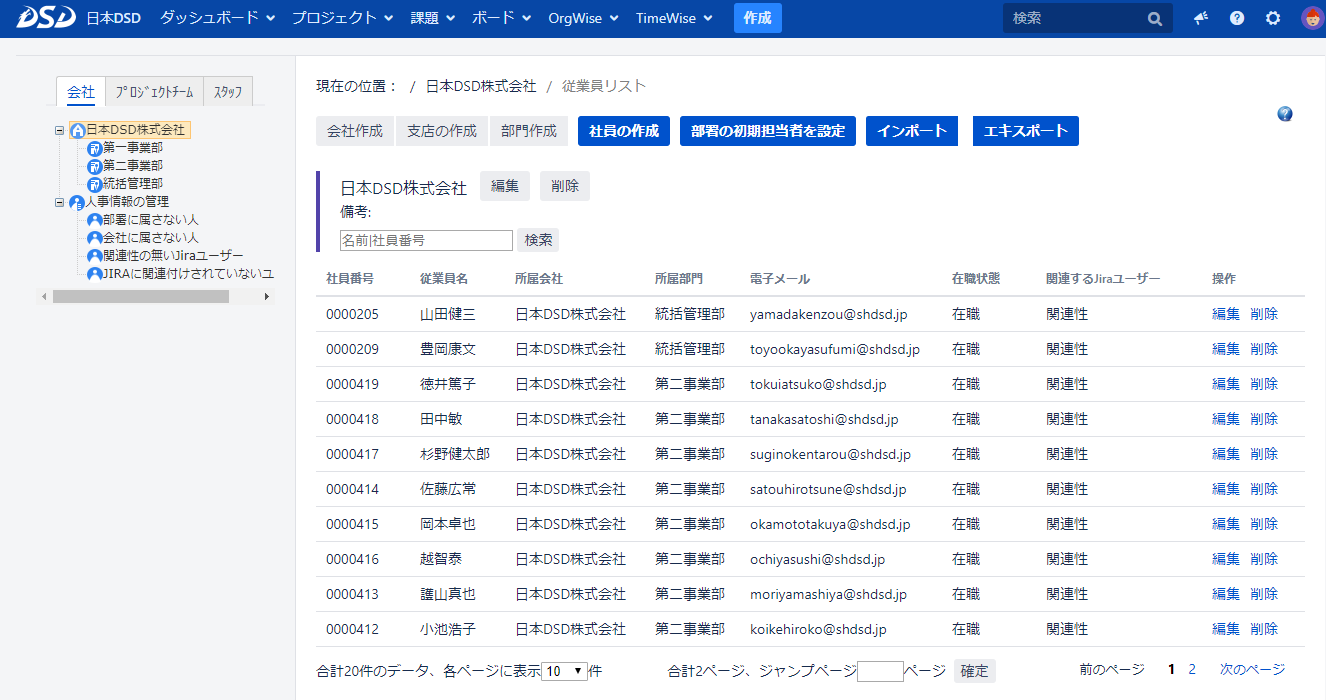This screenshot has height=700, width=1326.
Task: Open the 課題 dropdown menu
Action: click(433, 18)
